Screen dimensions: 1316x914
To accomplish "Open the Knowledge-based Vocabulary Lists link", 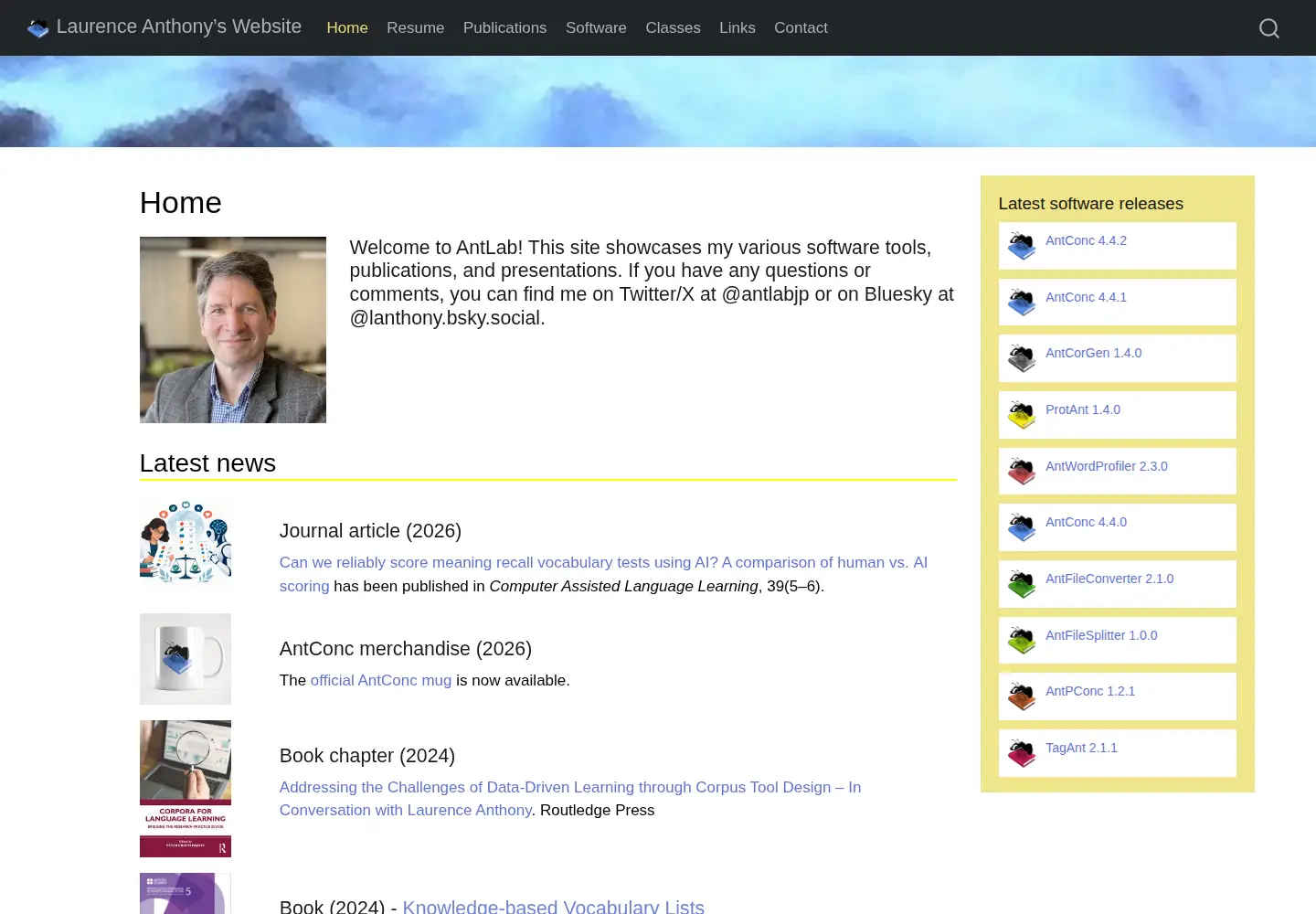I will [x=554, y=907].
